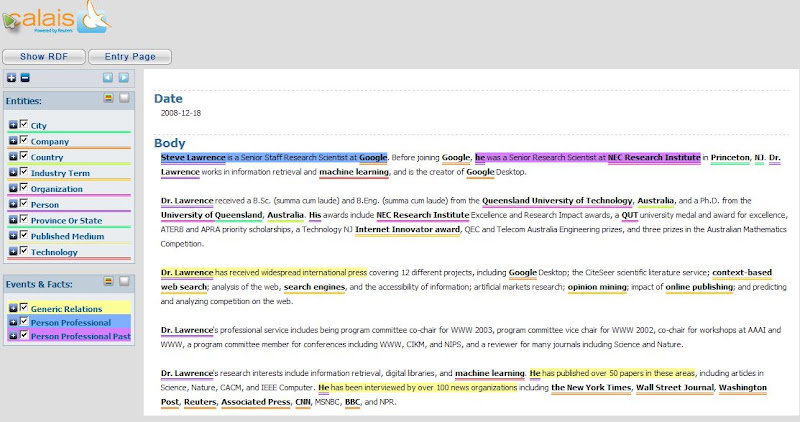Expand the Person entity list
The width and height of the screenshot is (800, 422).
point(13,204)
